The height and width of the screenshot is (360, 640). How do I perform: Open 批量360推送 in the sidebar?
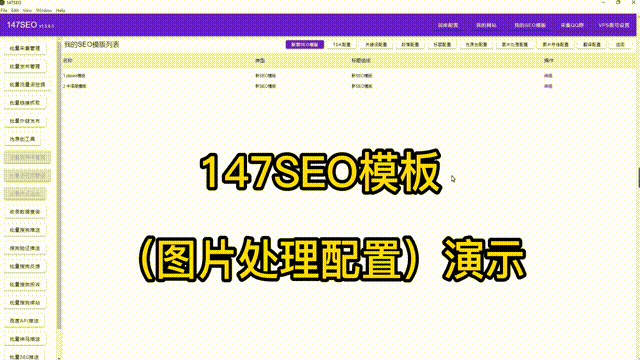(24, 357)
